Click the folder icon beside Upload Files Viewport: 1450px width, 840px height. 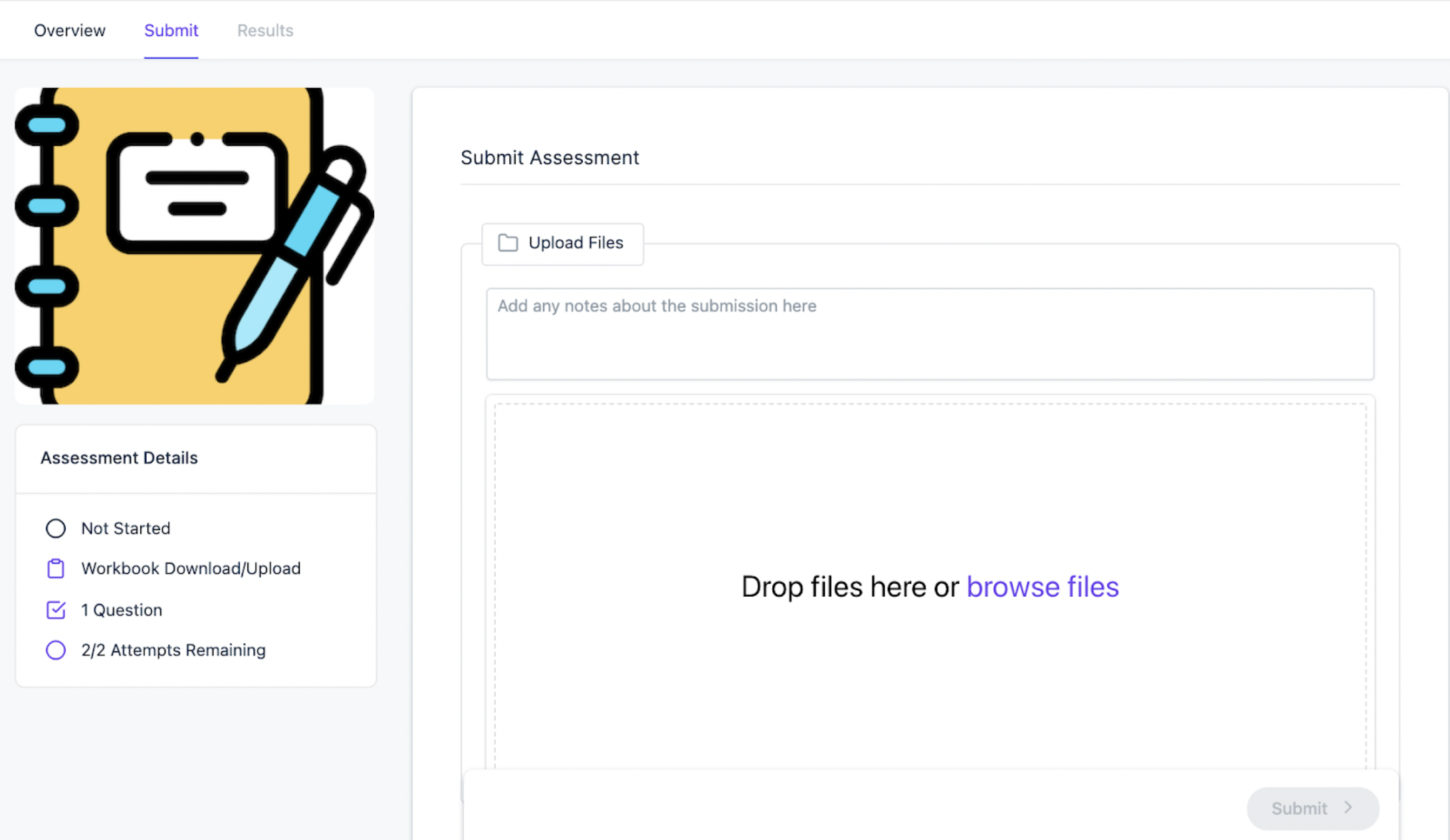(x=508, y=243)
